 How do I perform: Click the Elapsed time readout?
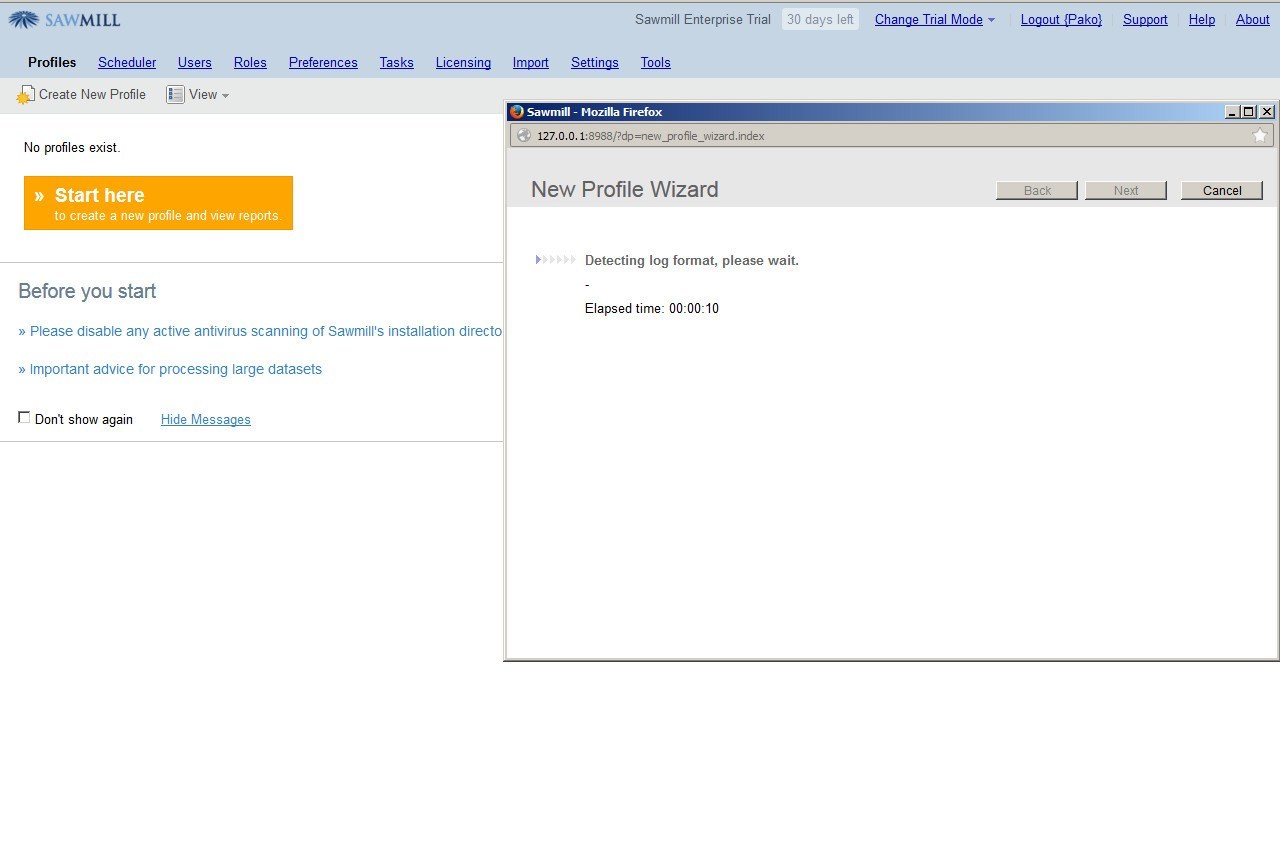click(x=652, y=308)
